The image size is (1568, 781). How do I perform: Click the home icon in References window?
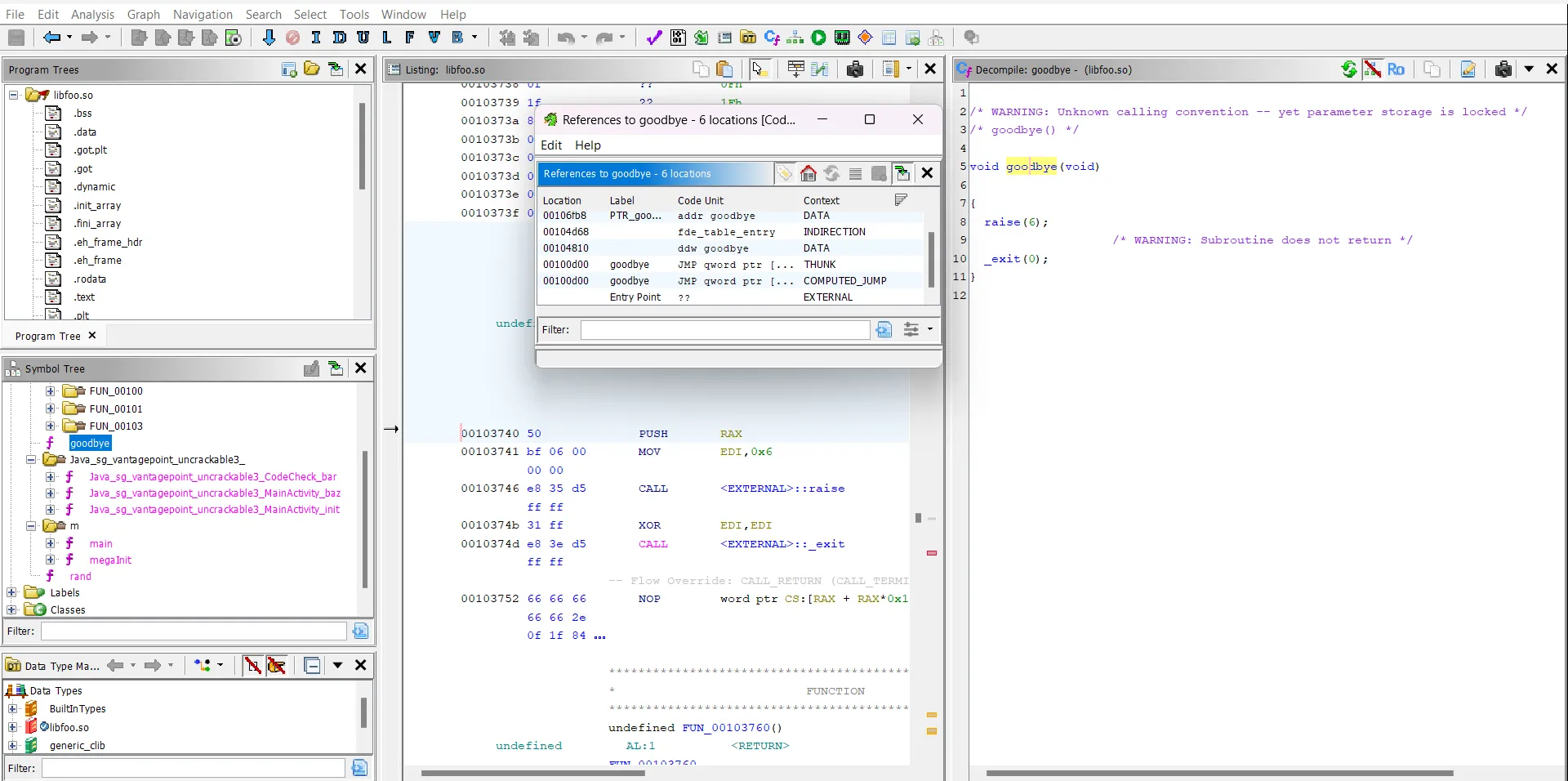coord(808,173)
